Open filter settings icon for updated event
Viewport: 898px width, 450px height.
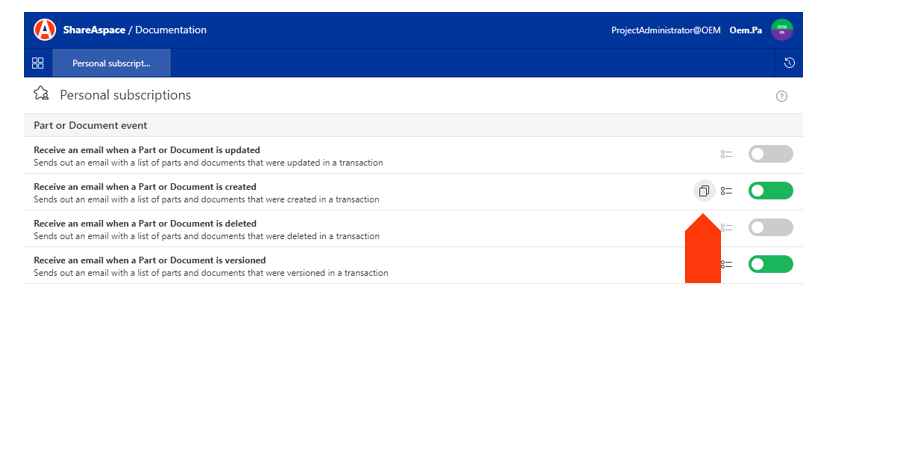[727, 154]
